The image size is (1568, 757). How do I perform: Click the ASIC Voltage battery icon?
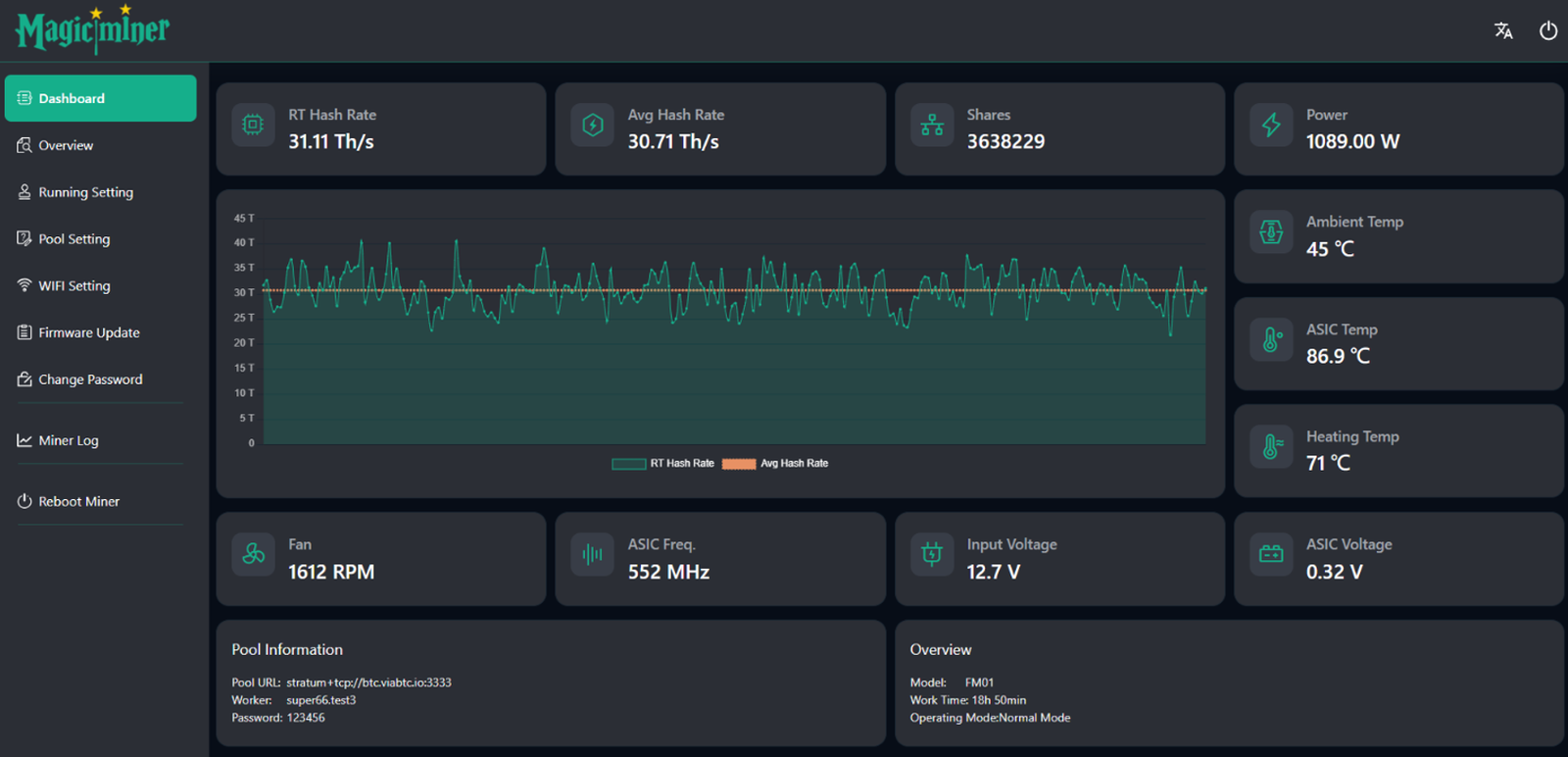point(1271,554)
